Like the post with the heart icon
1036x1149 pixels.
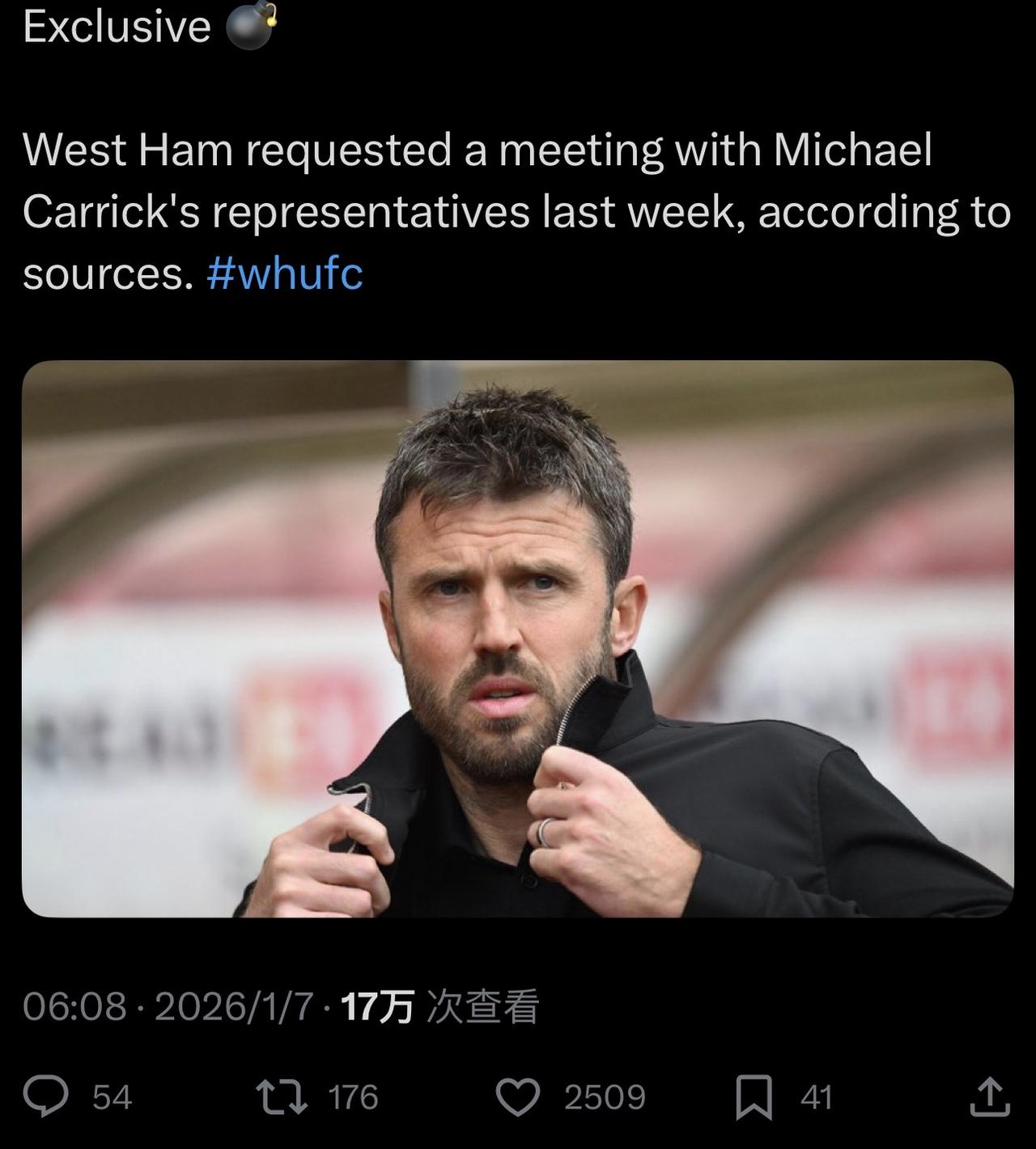(517, 1097)
